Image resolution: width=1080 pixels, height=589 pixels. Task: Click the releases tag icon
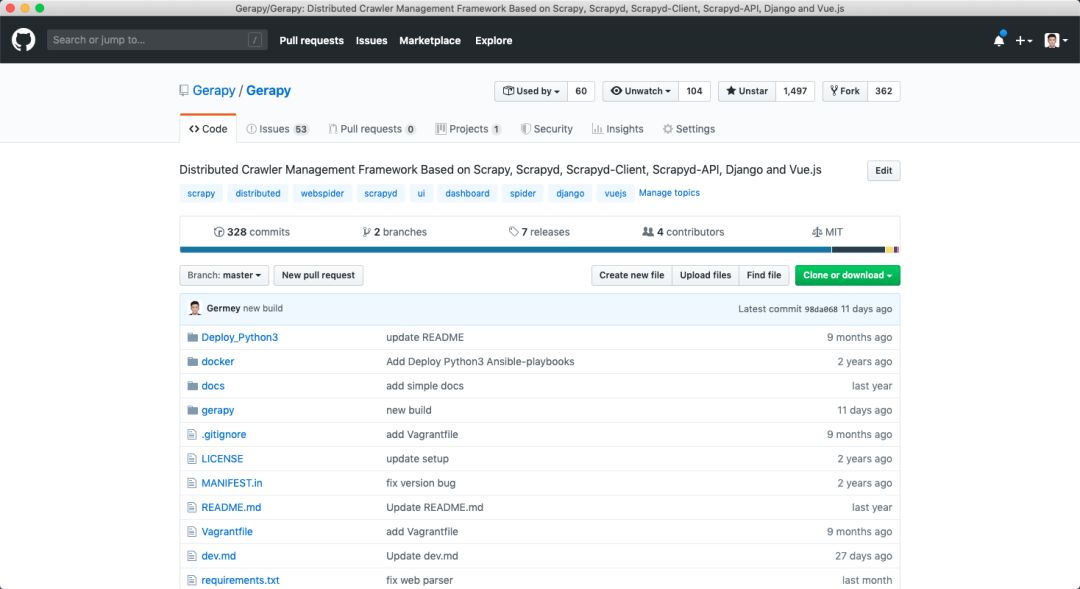513,232
